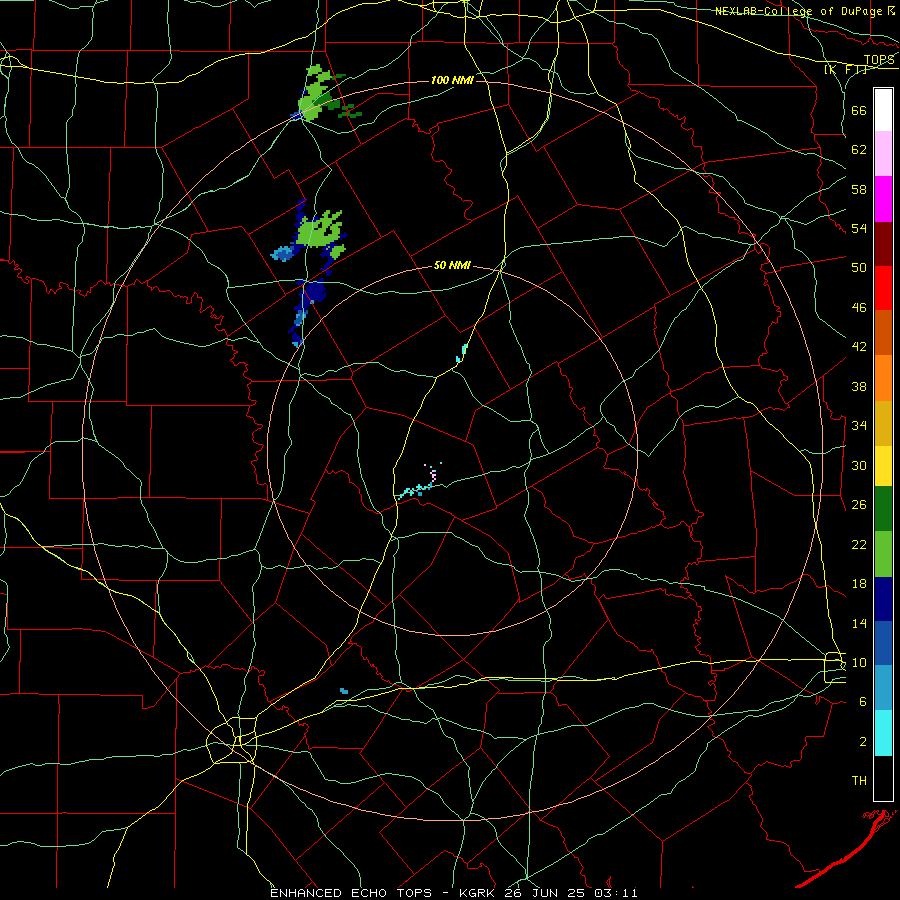
Task: Click the "42" legend value
Action: (x=859, y=347)
